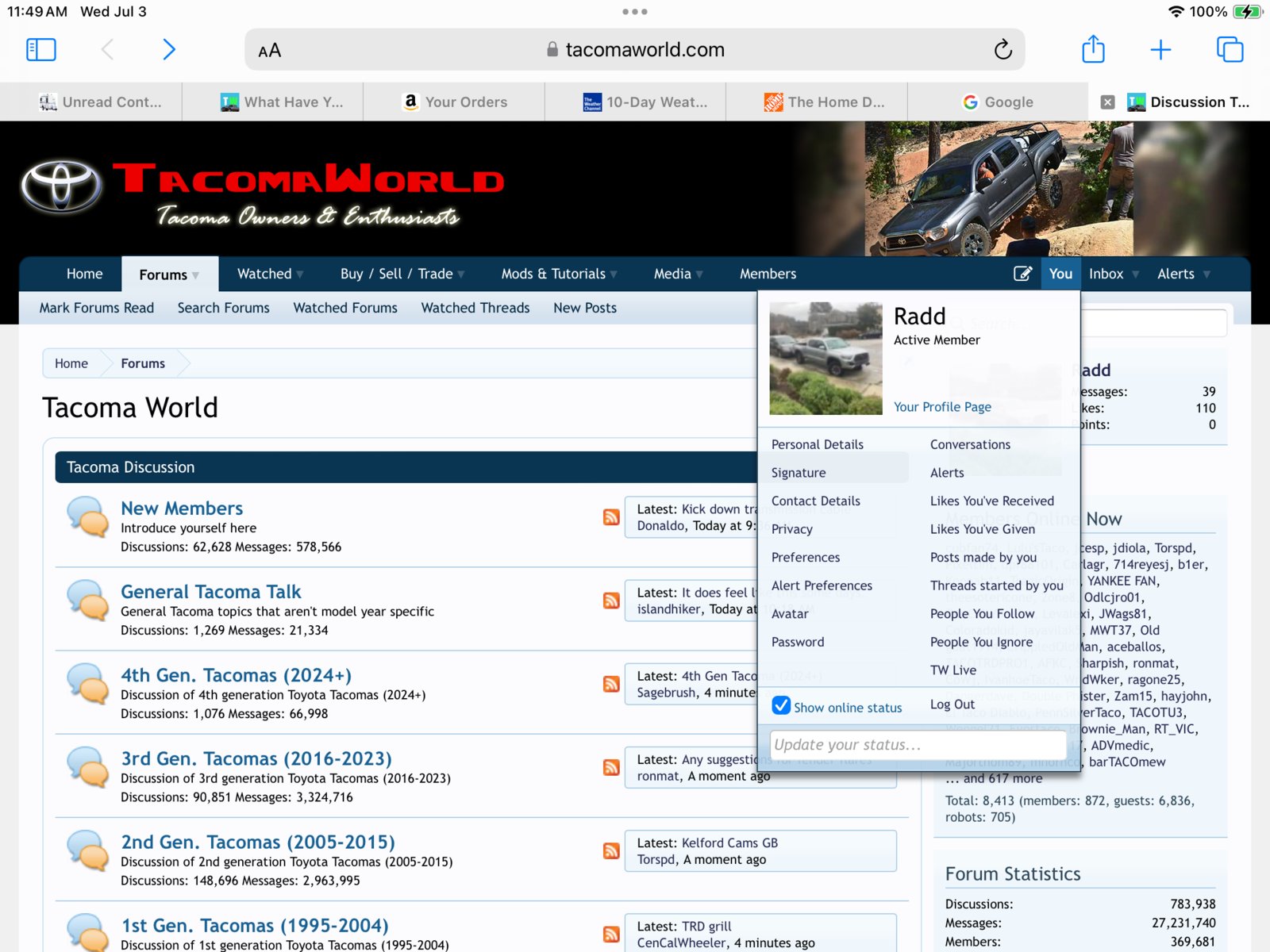This screenshot has width=1270, height=952.
Task: Open latest Kelford Cams GB thread
Action: point(729,843)
